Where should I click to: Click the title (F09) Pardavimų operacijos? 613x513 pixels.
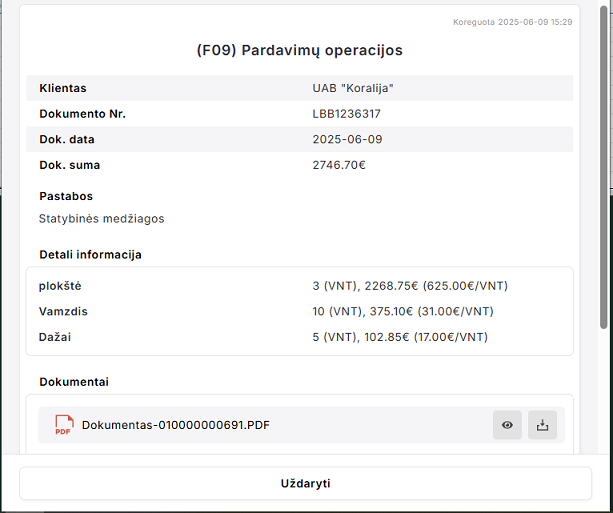pyautogui.click(x=300, y=50)
